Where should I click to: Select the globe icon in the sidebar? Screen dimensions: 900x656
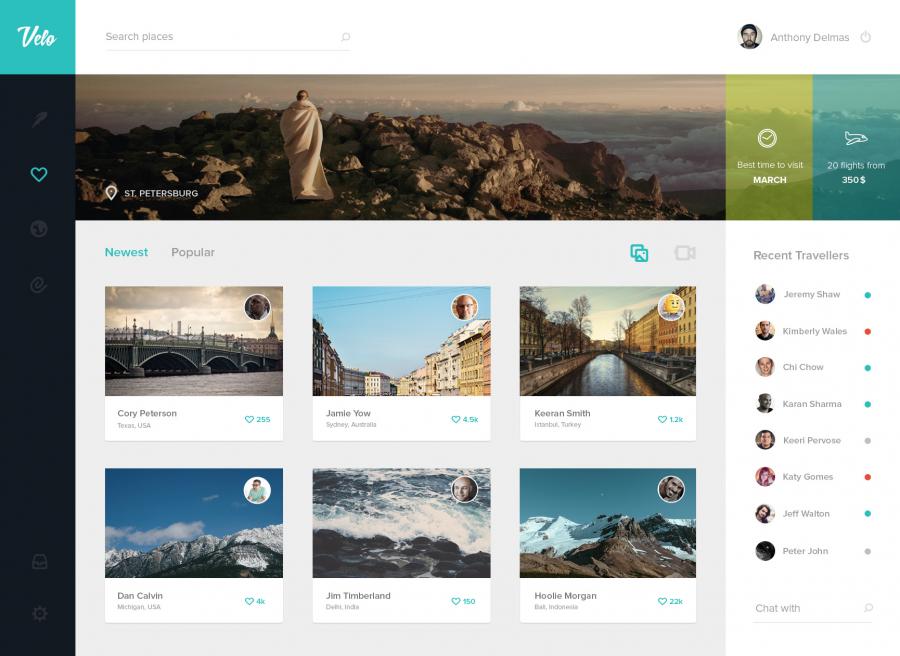coord(38,230)
